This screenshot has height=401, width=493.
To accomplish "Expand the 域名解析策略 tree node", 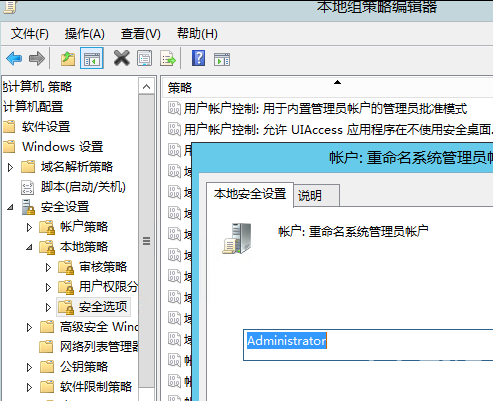I will coord(10,167).
